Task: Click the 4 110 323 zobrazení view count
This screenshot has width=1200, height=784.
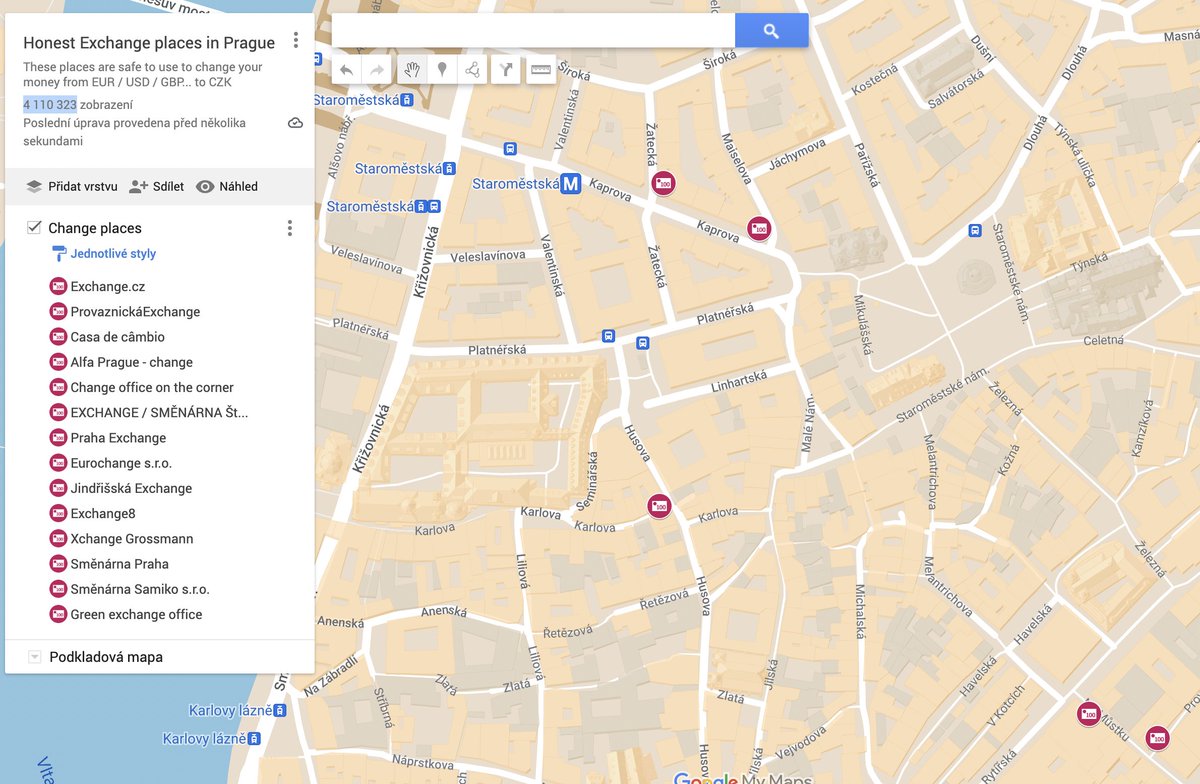Action: tap(78, 105)
